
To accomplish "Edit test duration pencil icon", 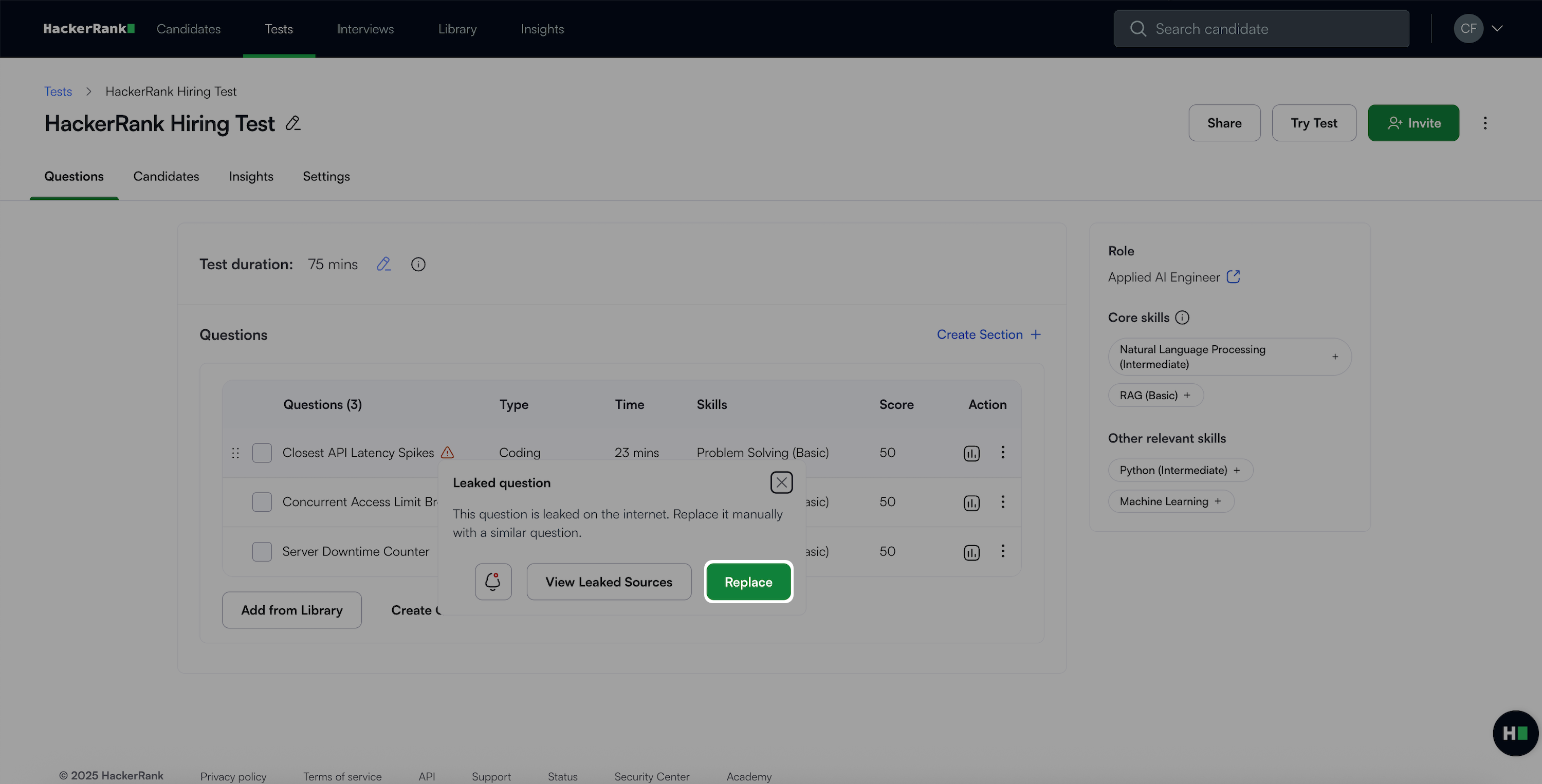I will (384, 264).
